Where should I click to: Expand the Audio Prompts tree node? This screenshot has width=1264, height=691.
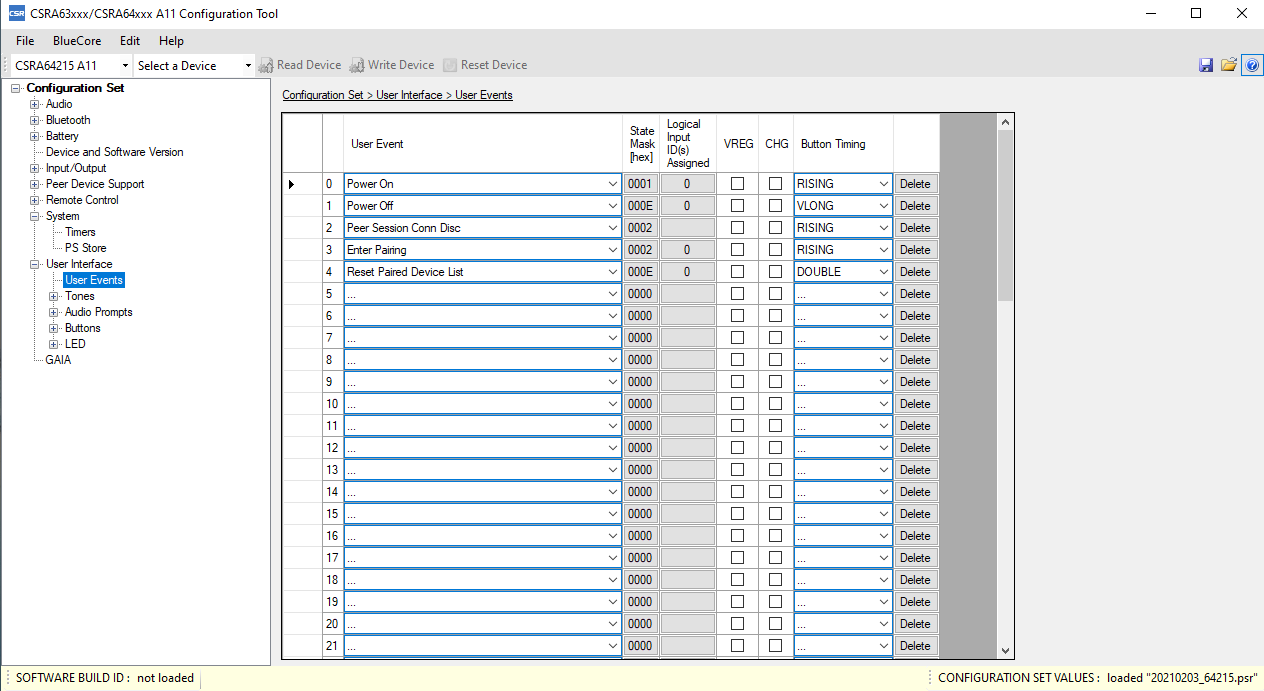(54, 312)
